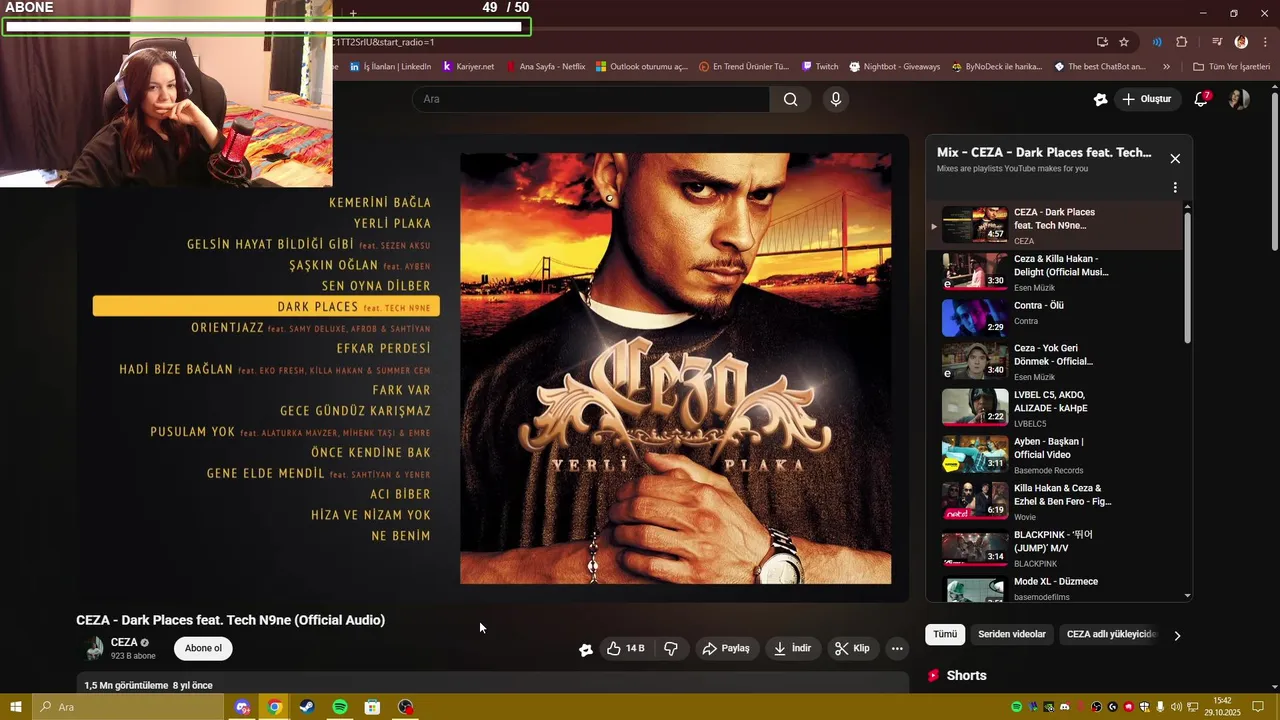Image resolution: width=1280 pixels, height=720 pixels.
Task: Open the Mix playlist three-dot options menu
Action: pos(1175,187)
